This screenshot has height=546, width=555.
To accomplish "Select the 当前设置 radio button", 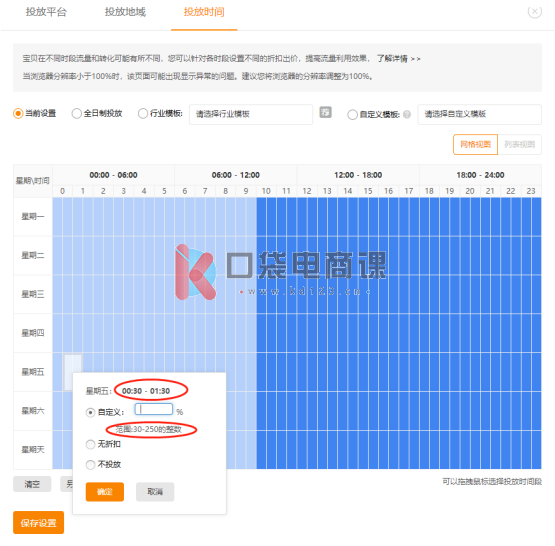I will tap(18, 114).
